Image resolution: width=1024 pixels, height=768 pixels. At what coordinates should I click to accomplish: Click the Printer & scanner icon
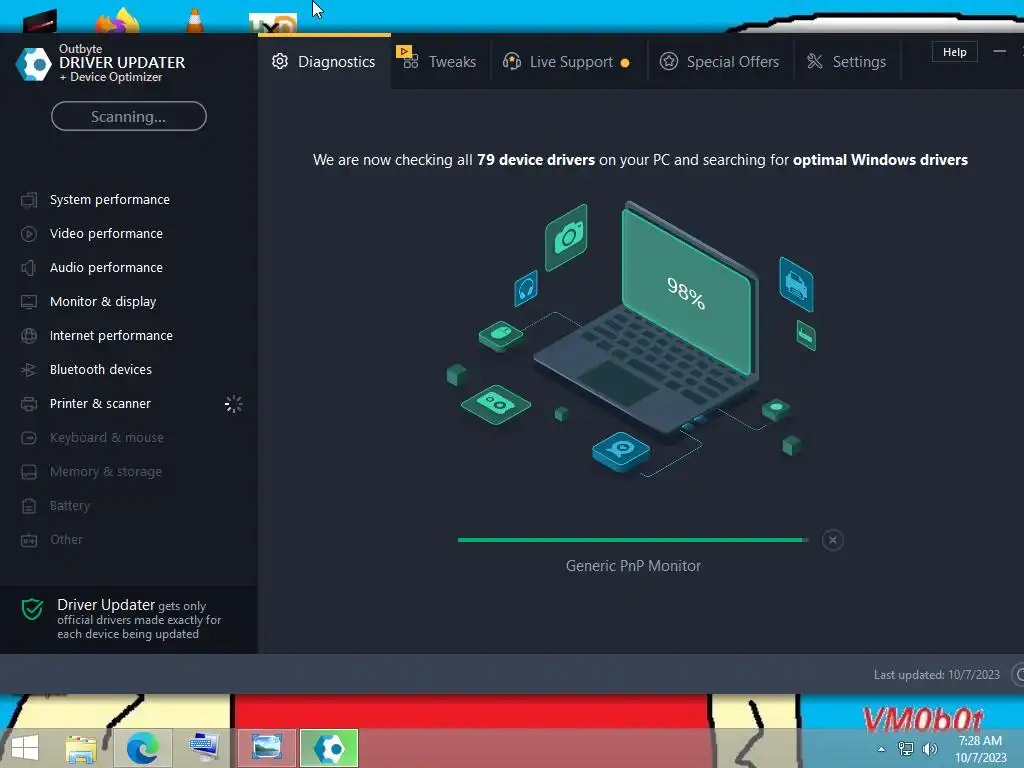(29, 404)
